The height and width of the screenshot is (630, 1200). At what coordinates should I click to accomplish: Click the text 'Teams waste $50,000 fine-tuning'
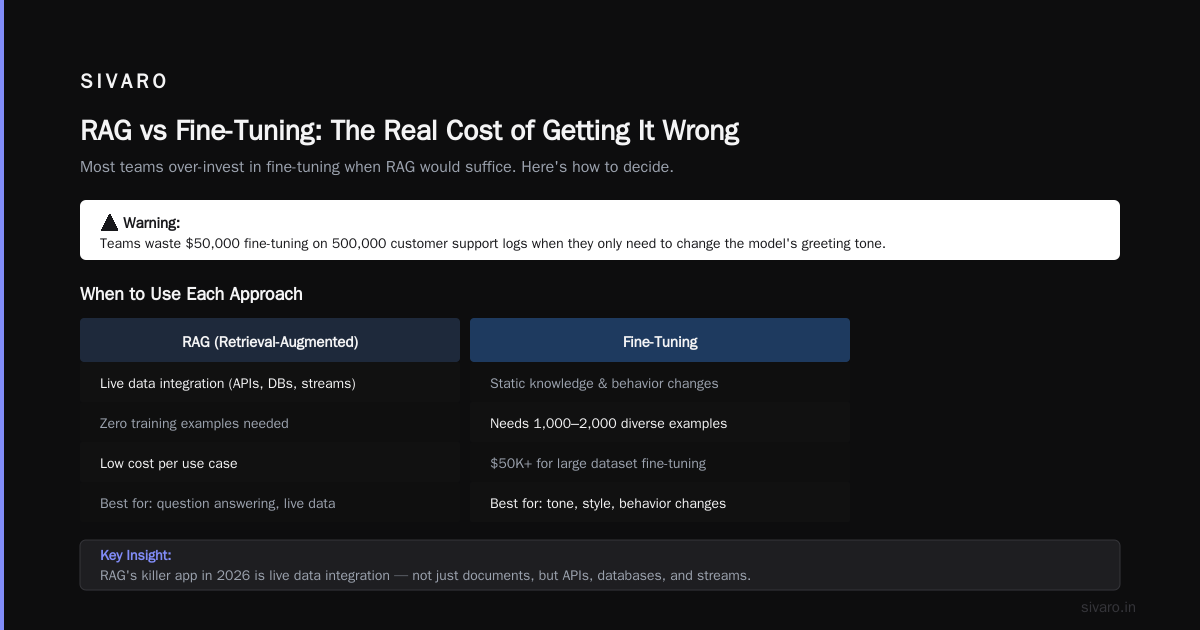493,243
